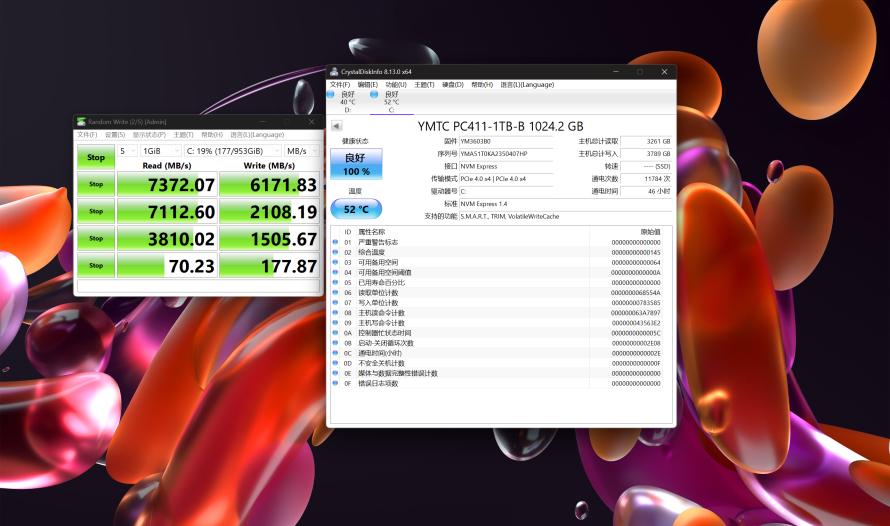890x526 pixels.
Task: Click the 52 °C temperature button
Action: (x=356, y=209)
